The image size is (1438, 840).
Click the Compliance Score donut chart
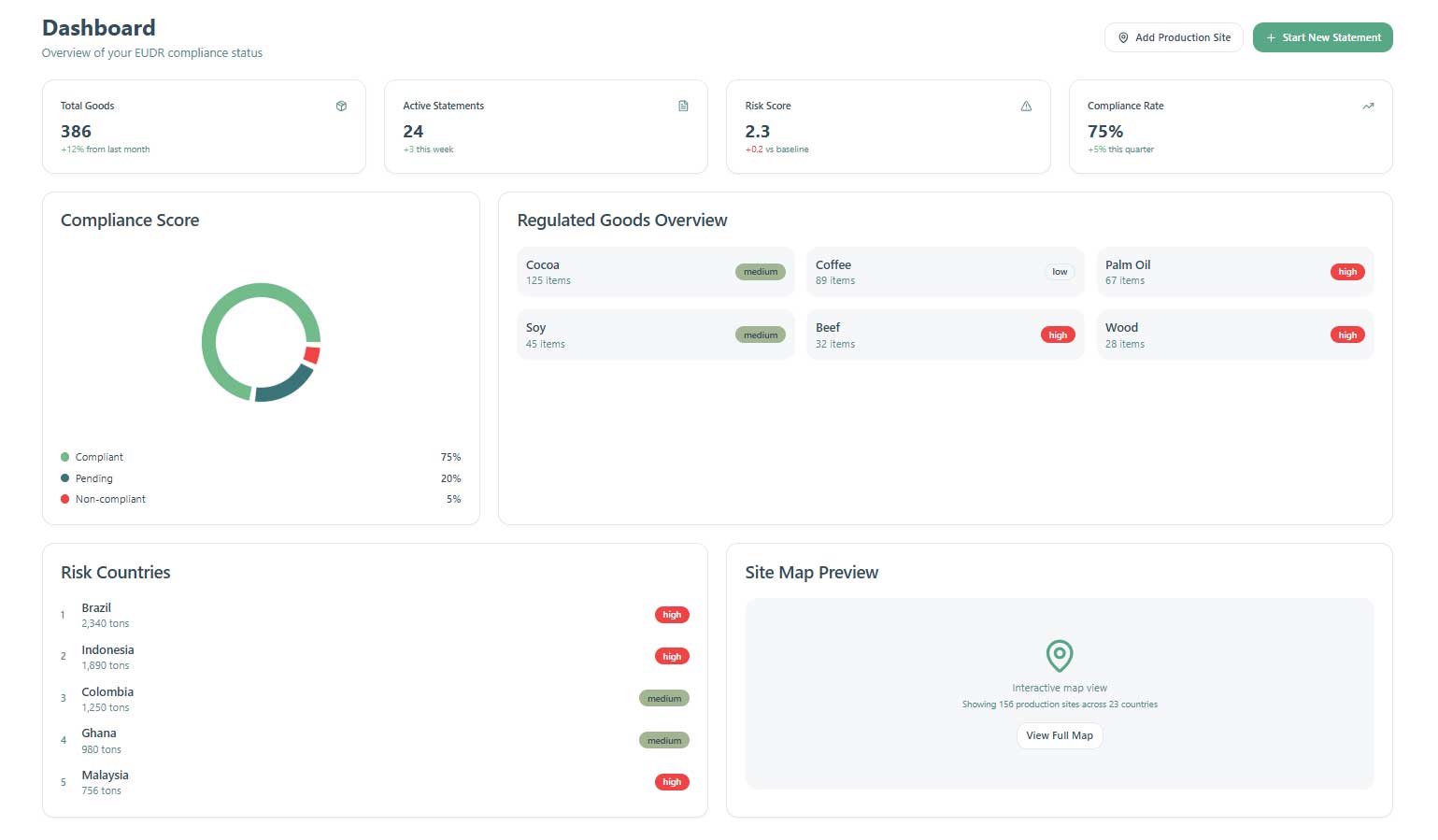[261, 342]
